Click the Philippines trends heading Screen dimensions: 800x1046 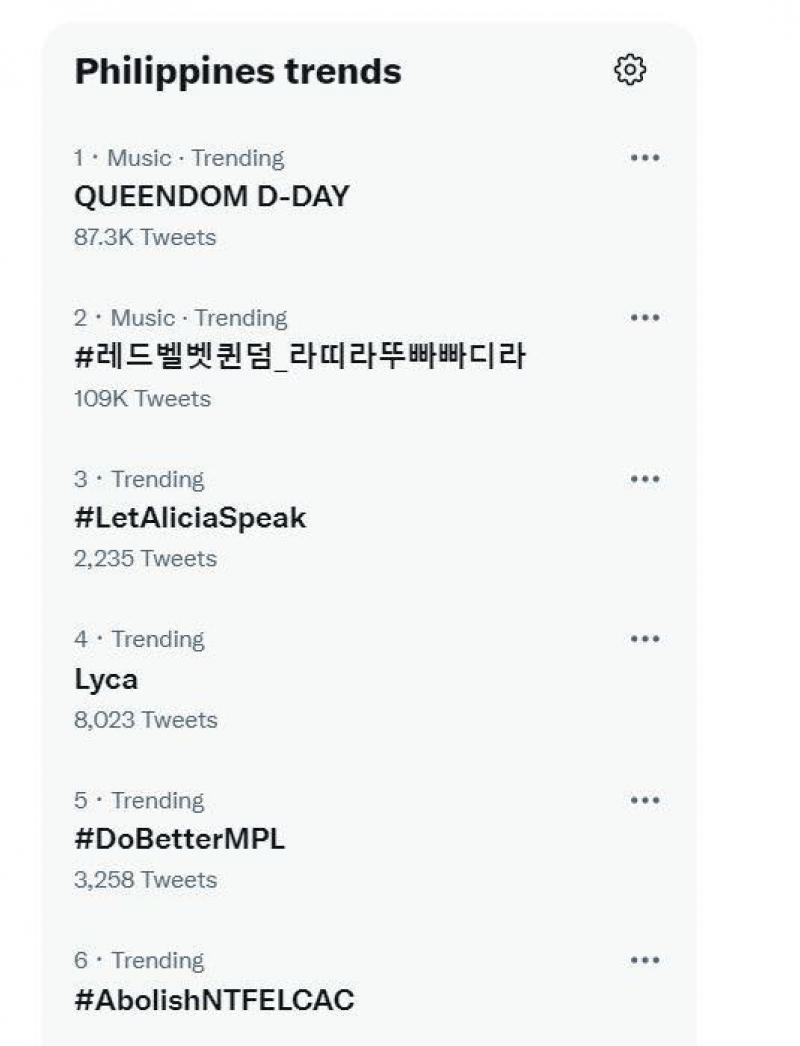click(x=238, y=71)
